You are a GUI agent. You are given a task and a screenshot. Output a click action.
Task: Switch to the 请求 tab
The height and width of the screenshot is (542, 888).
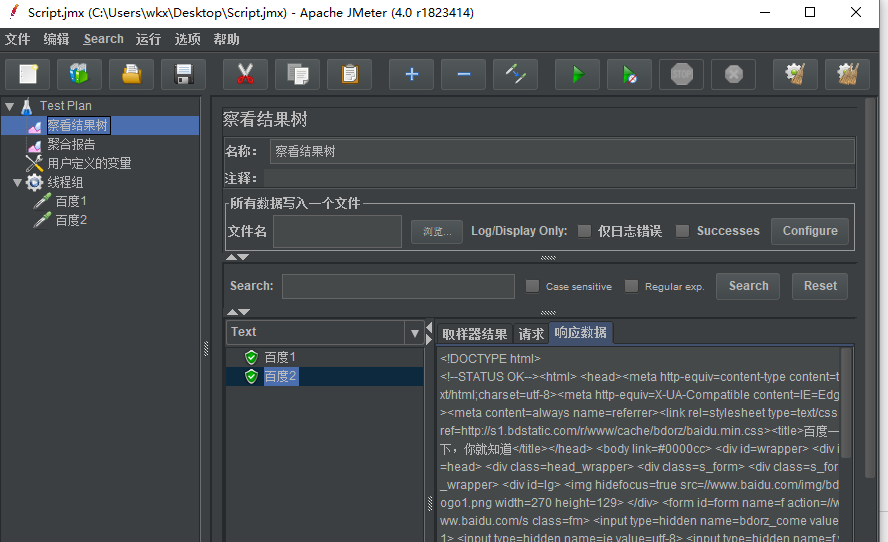click(x=531, y=334)
